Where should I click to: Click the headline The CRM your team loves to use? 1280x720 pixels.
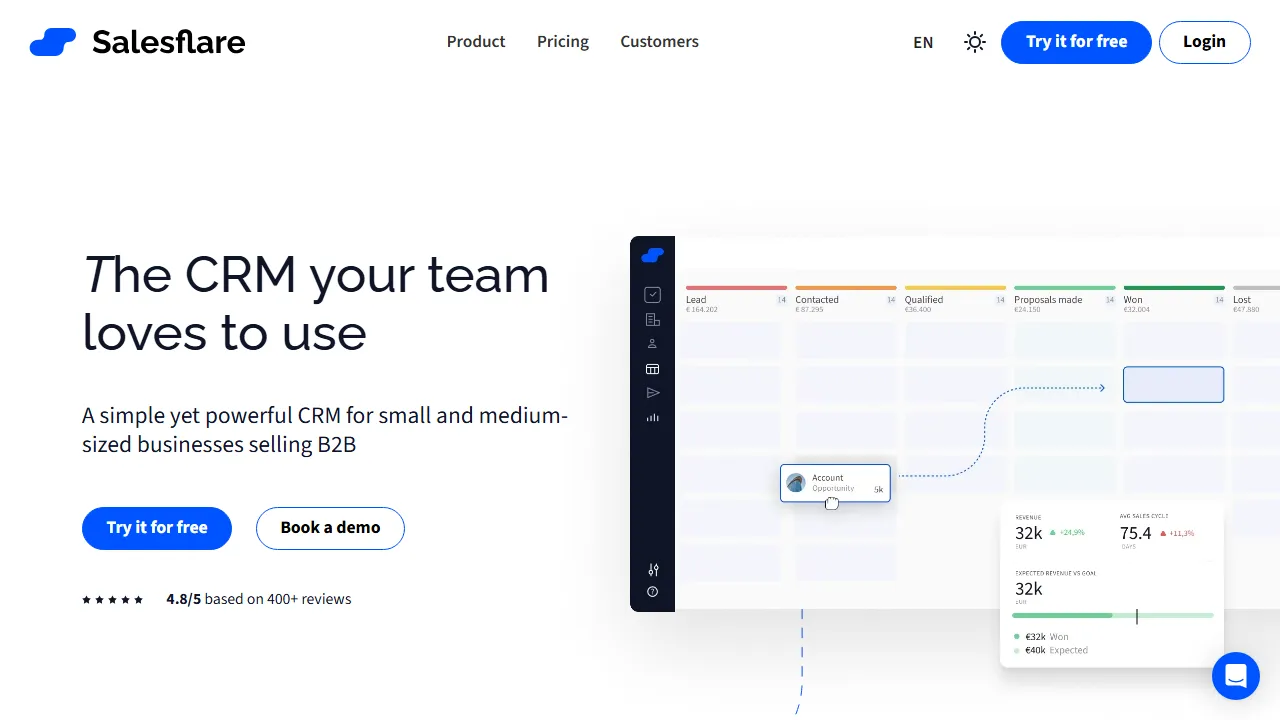pos(316,304)
